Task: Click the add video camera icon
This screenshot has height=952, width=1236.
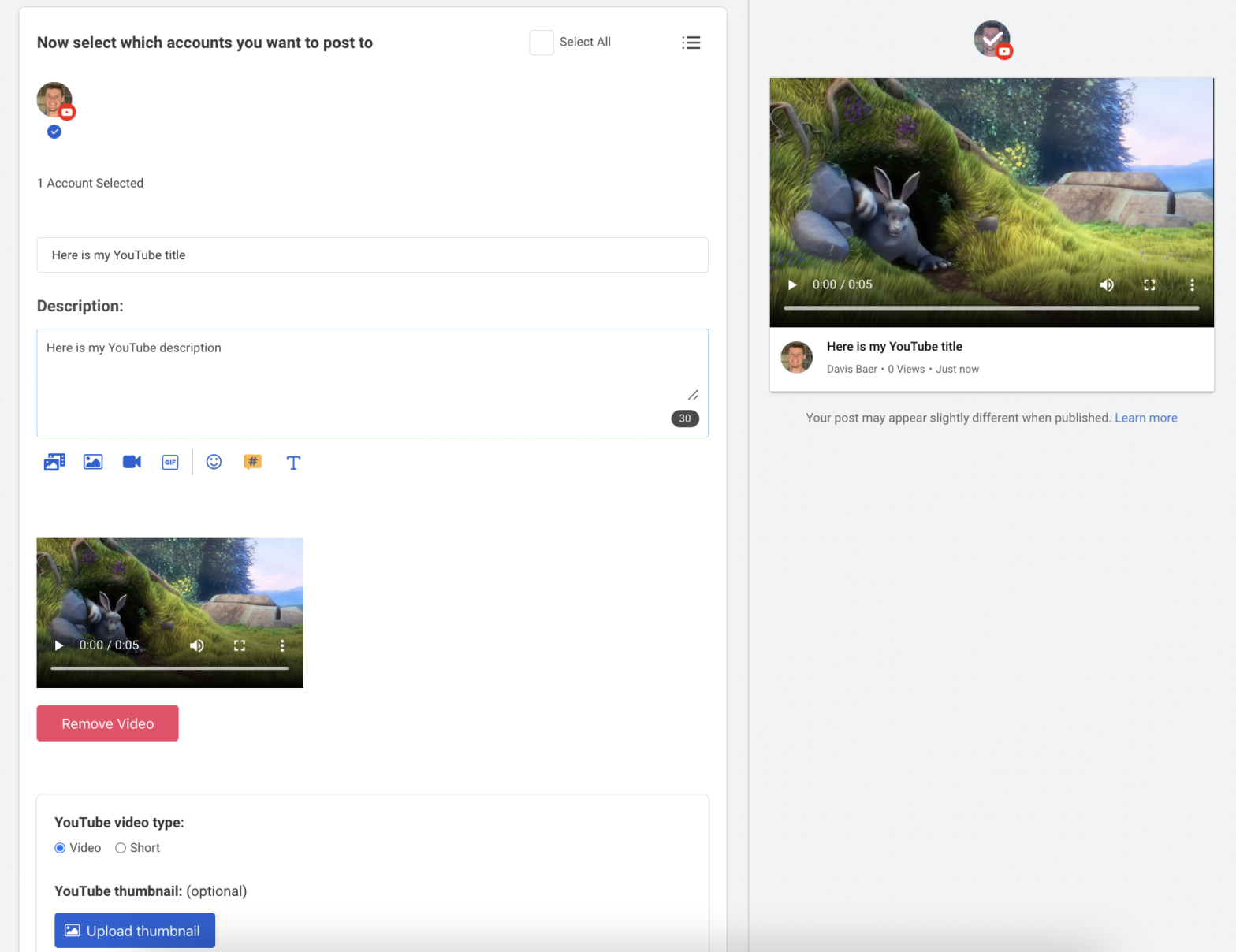Action: (x=132, y=462)
